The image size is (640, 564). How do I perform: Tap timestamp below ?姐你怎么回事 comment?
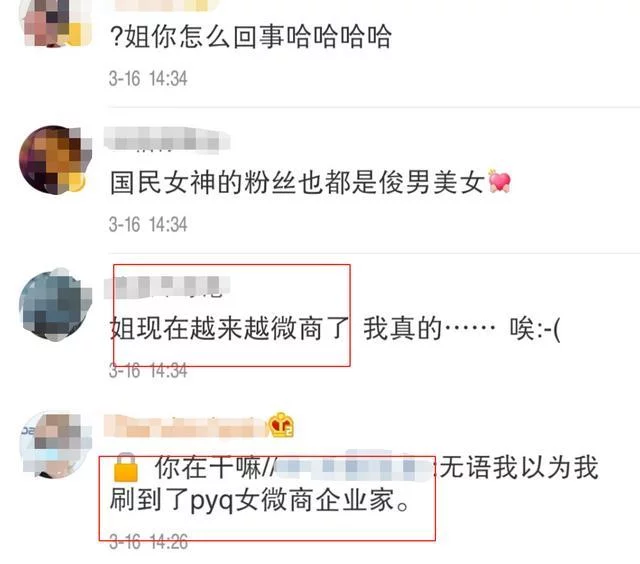(148, 78)
